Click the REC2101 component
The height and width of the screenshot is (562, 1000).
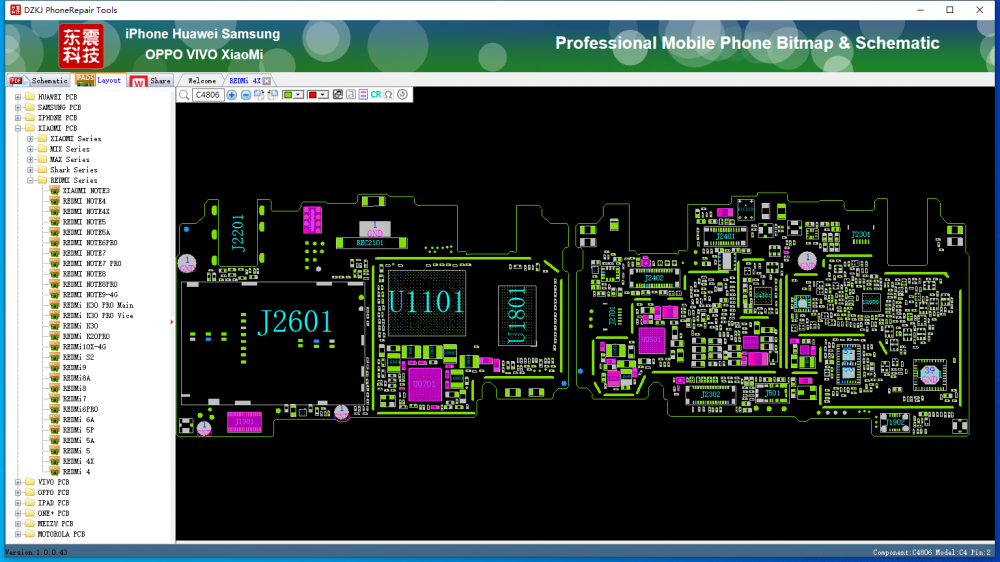(x=371, y=243)
